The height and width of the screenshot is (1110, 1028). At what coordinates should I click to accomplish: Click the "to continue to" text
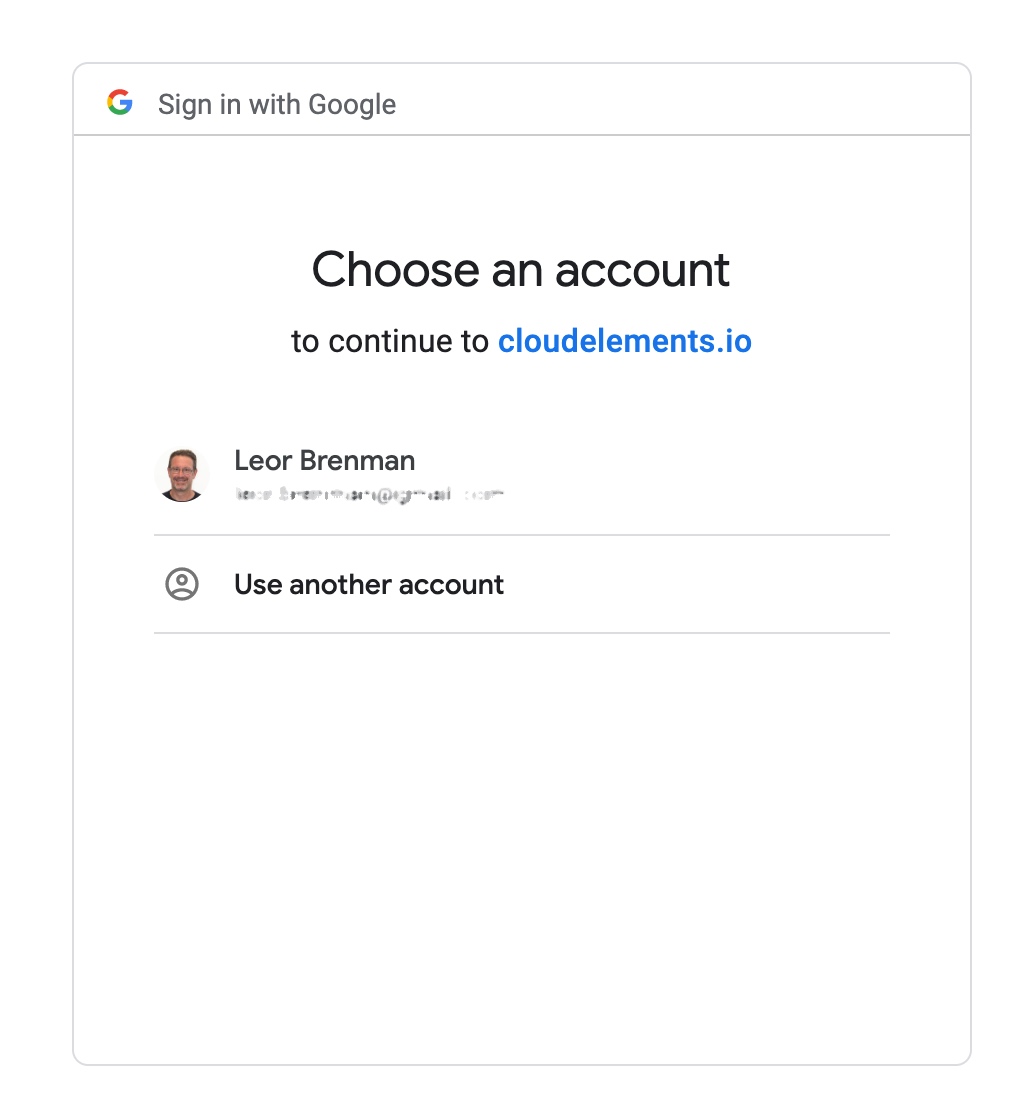pyautogui.click(x=389, y=341)
